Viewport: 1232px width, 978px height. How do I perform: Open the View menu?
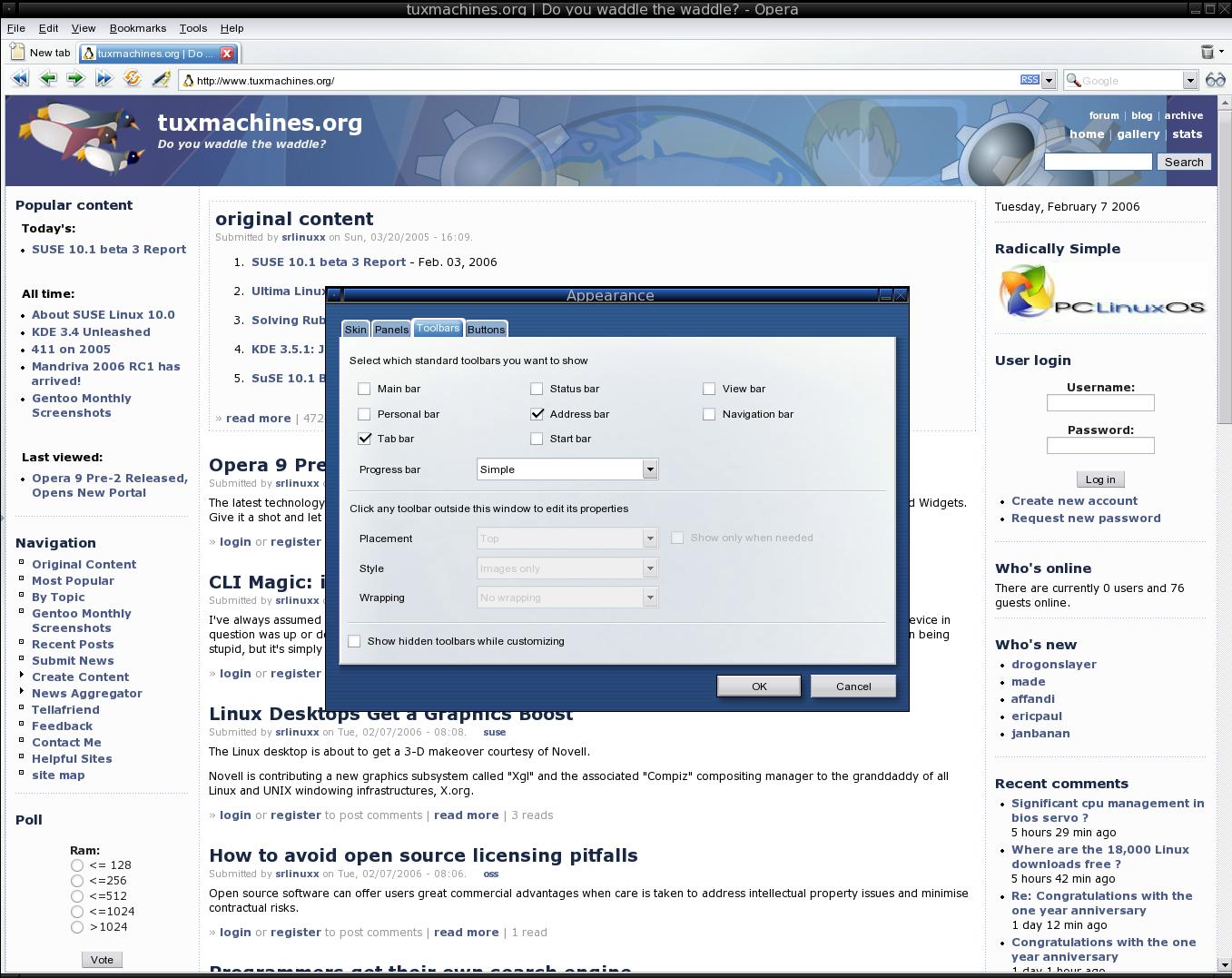coord(84,28)
